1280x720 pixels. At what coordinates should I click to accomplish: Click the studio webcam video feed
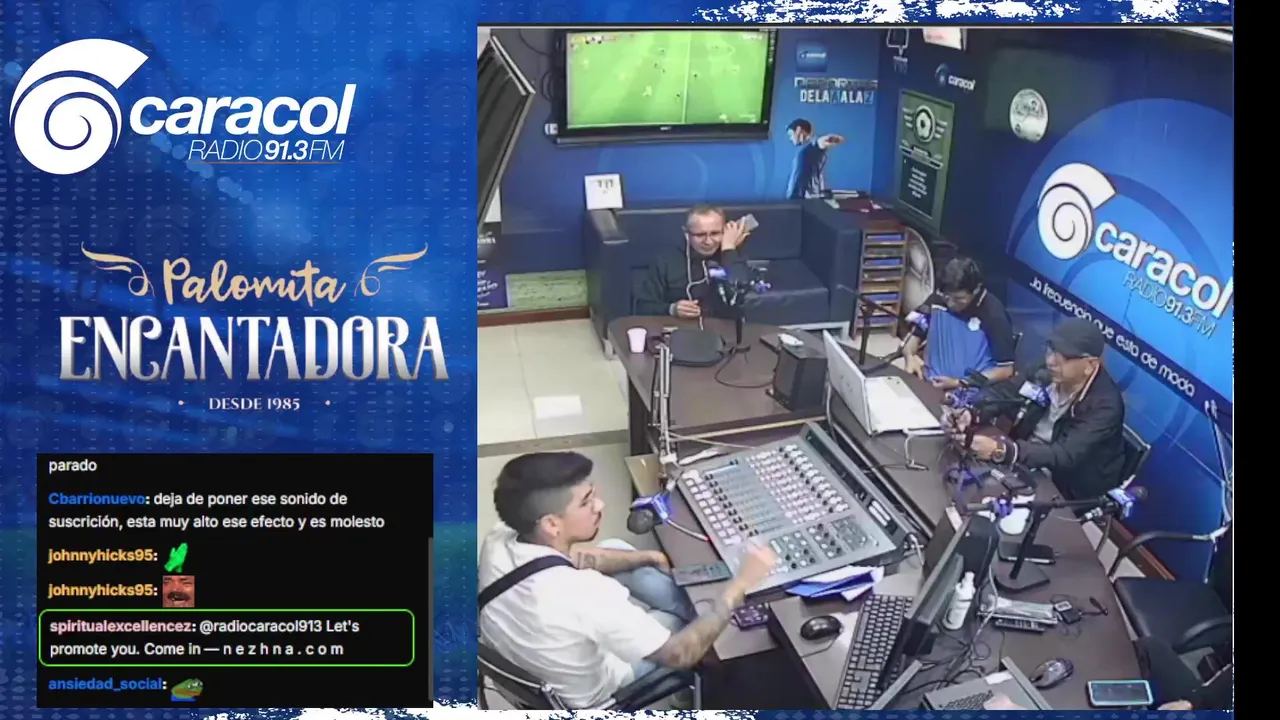(x=854, y=367)
